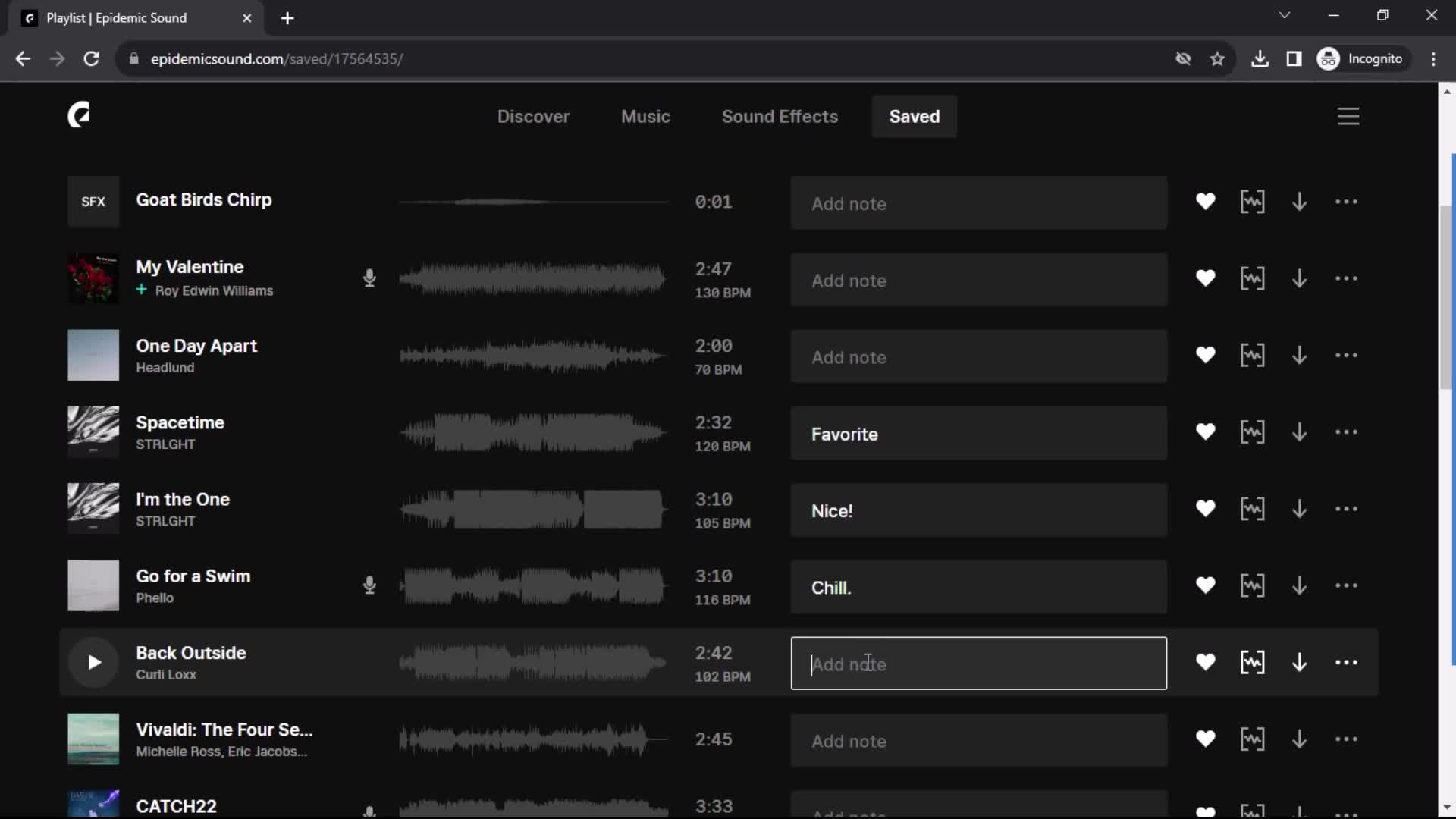The width and height of the screenshot is (1456, 819).
Task: Seek within My Valentine waveform
Action: click(533, 278)
